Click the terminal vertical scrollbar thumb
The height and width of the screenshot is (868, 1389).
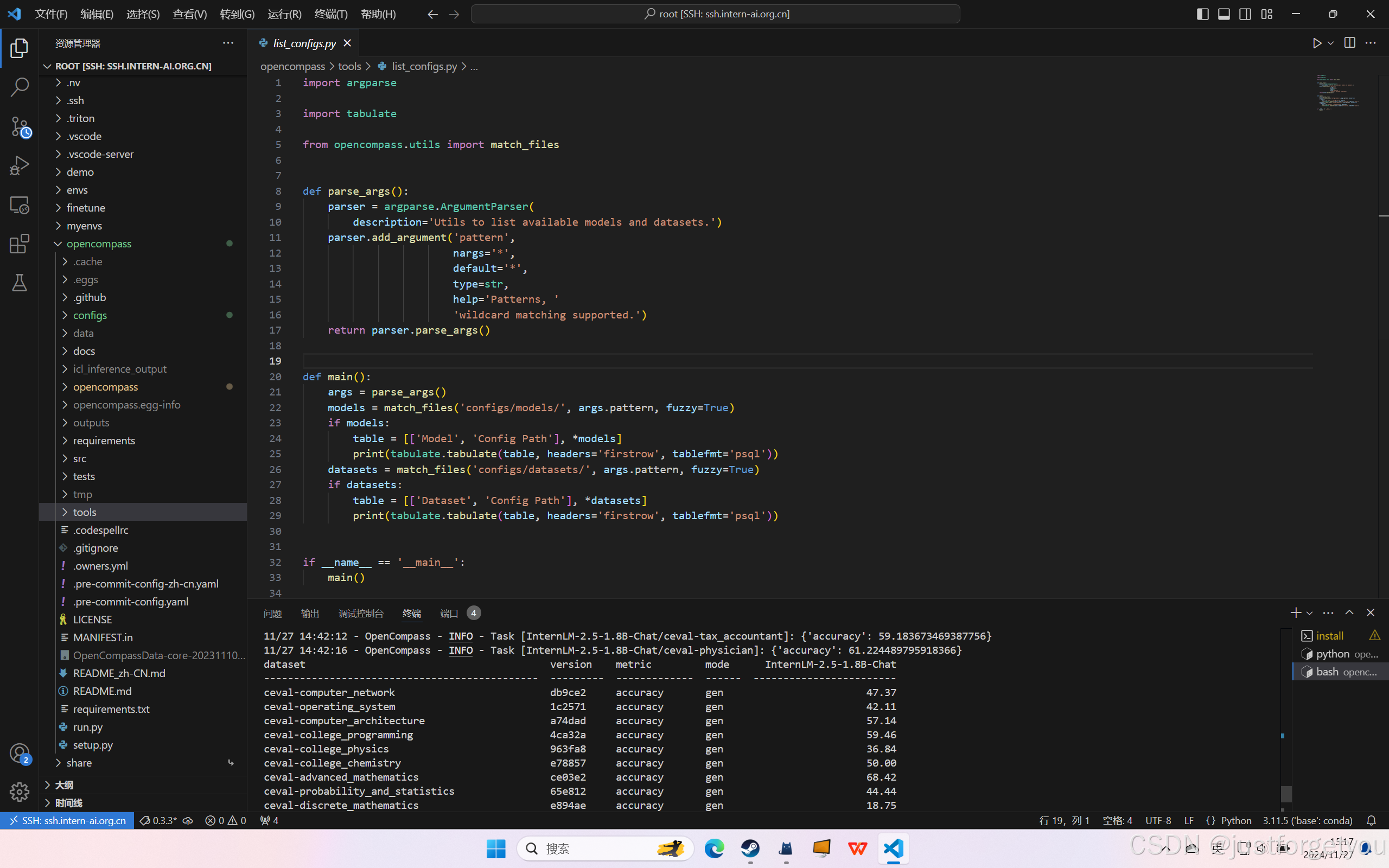pyautogui.click(x=1286, y=794)
